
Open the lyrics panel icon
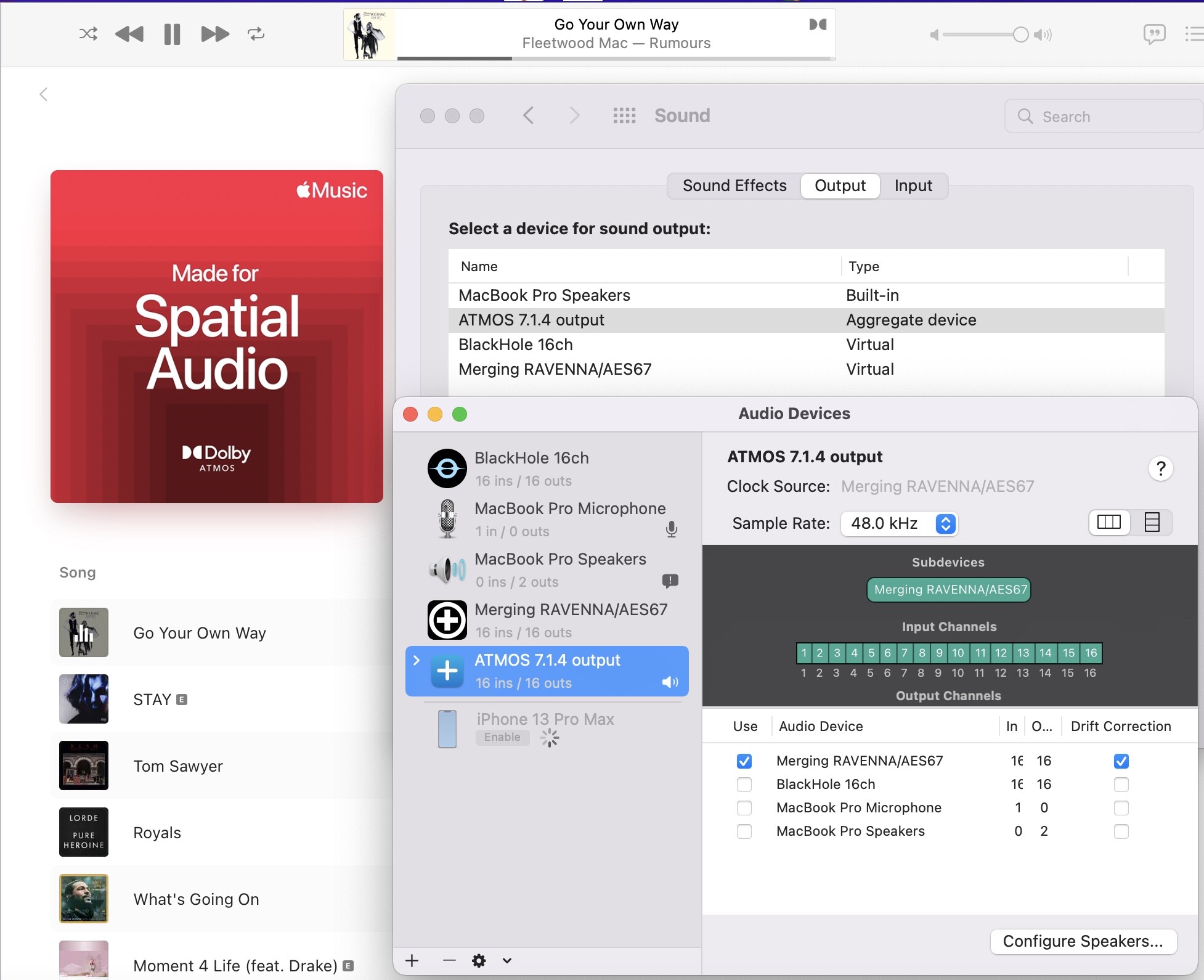coord(1154,34)
